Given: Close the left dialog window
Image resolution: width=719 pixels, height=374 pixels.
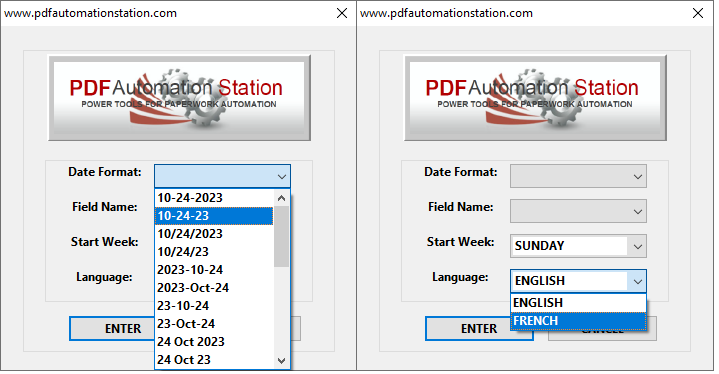Looking at the screenshot, I should (342, 13).
